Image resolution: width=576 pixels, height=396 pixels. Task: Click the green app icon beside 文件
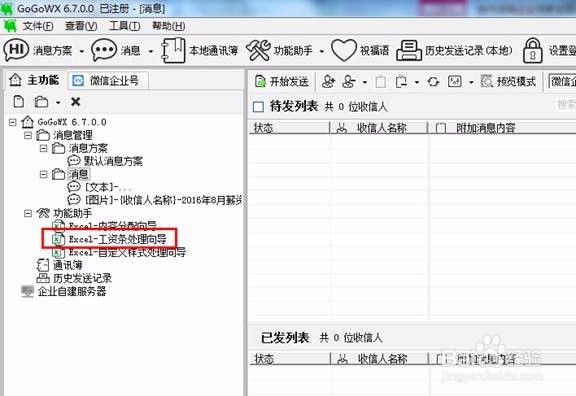(10, 26)
